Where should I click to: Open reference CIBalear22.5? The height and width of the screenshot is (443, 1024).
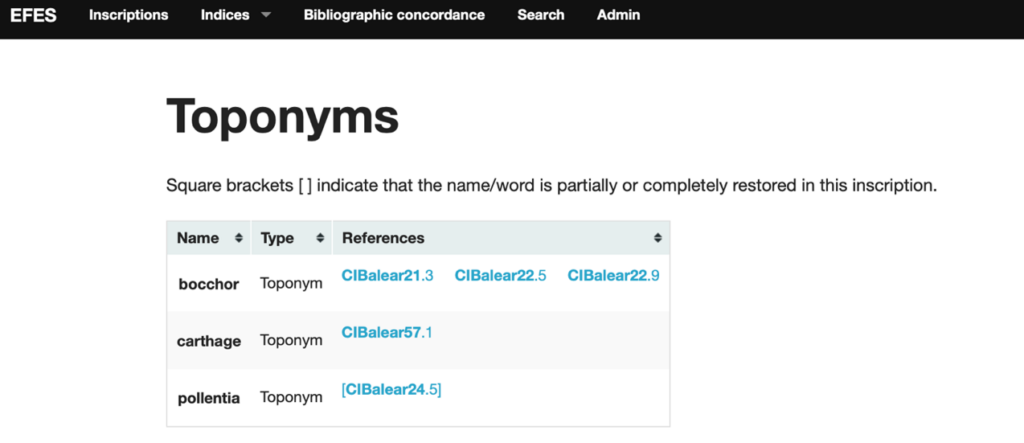point(500,276)
